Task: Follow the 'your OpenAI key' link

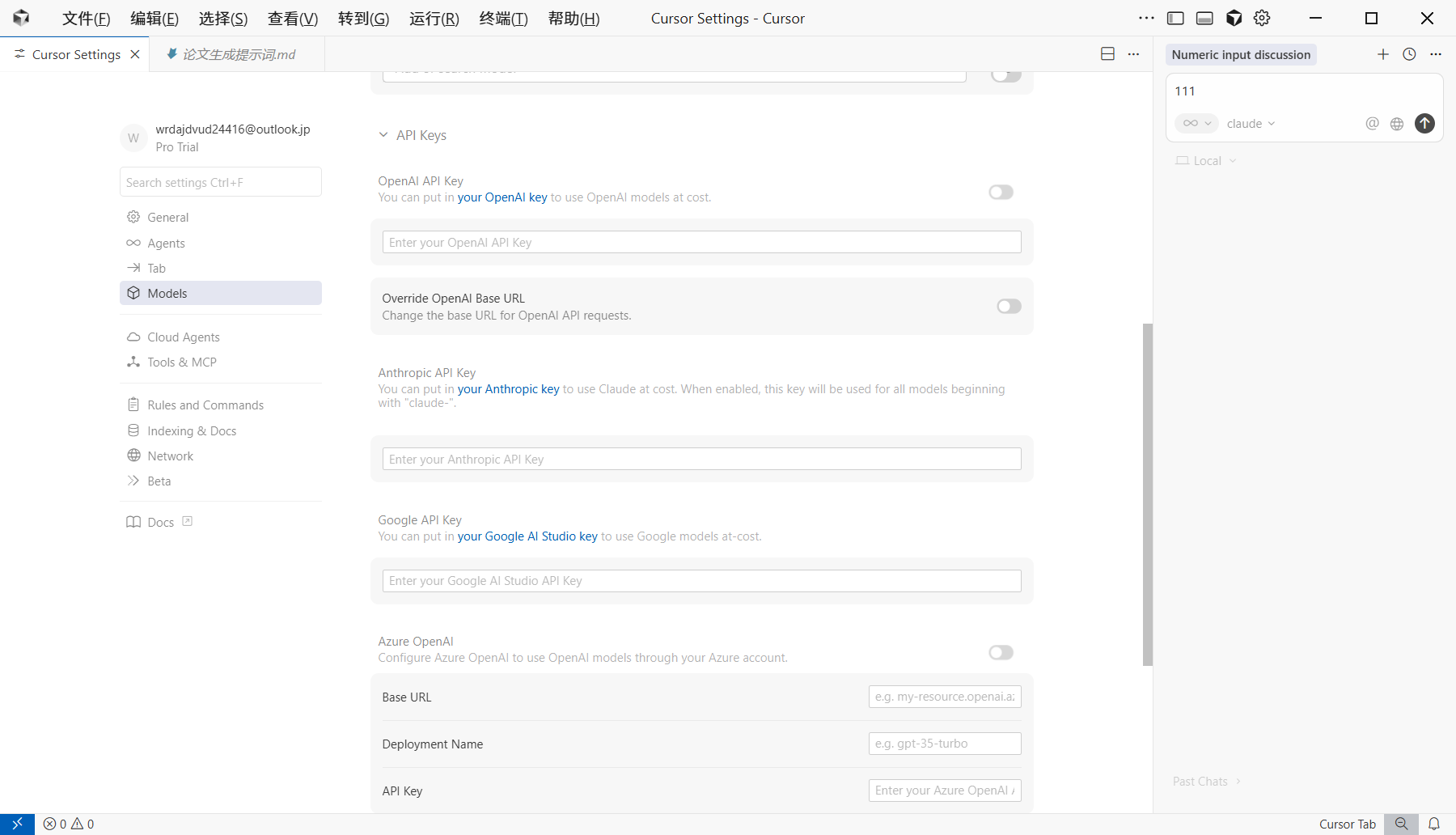Action: pos(502,197)
